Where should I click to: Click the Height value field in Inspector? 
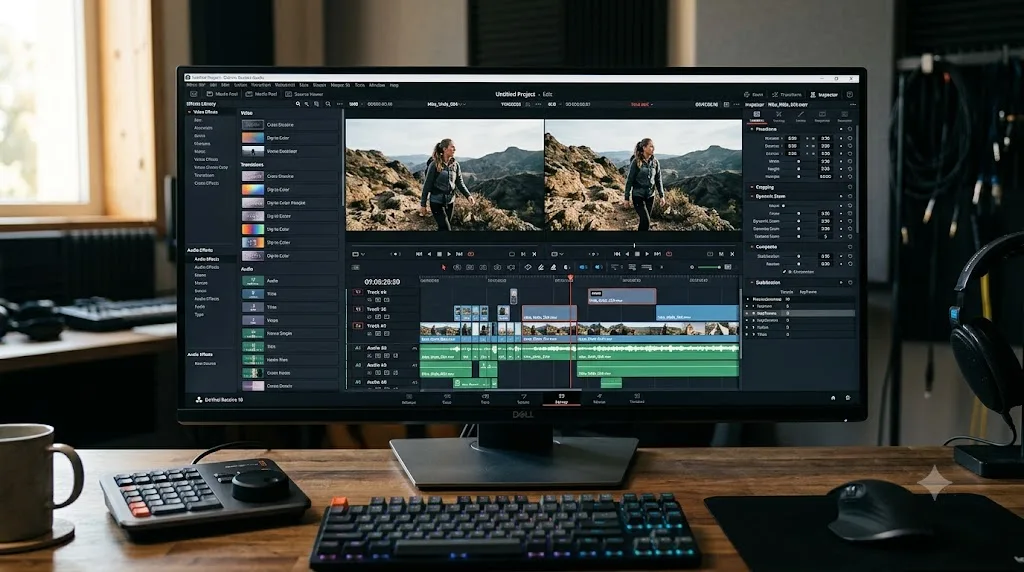coord(825,168)
